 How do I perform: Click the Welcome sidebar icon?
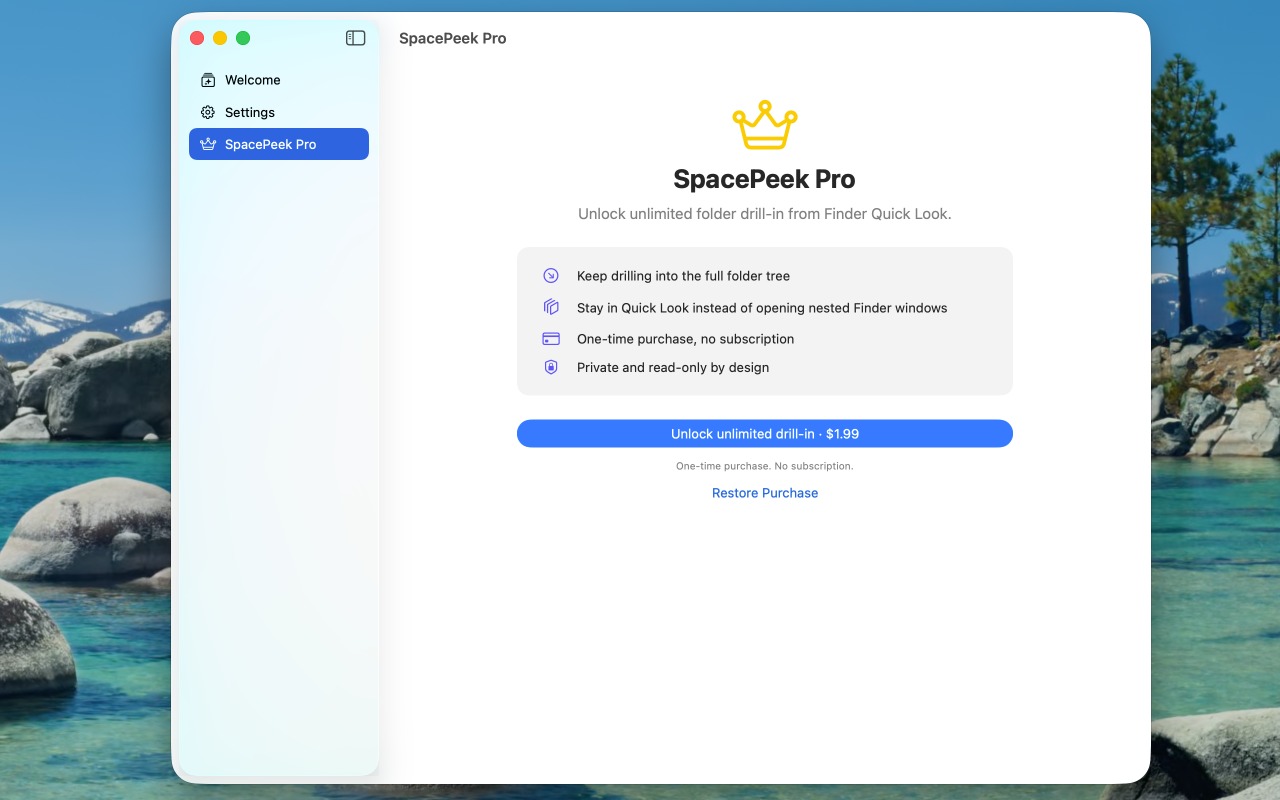[x=208, y=80]
